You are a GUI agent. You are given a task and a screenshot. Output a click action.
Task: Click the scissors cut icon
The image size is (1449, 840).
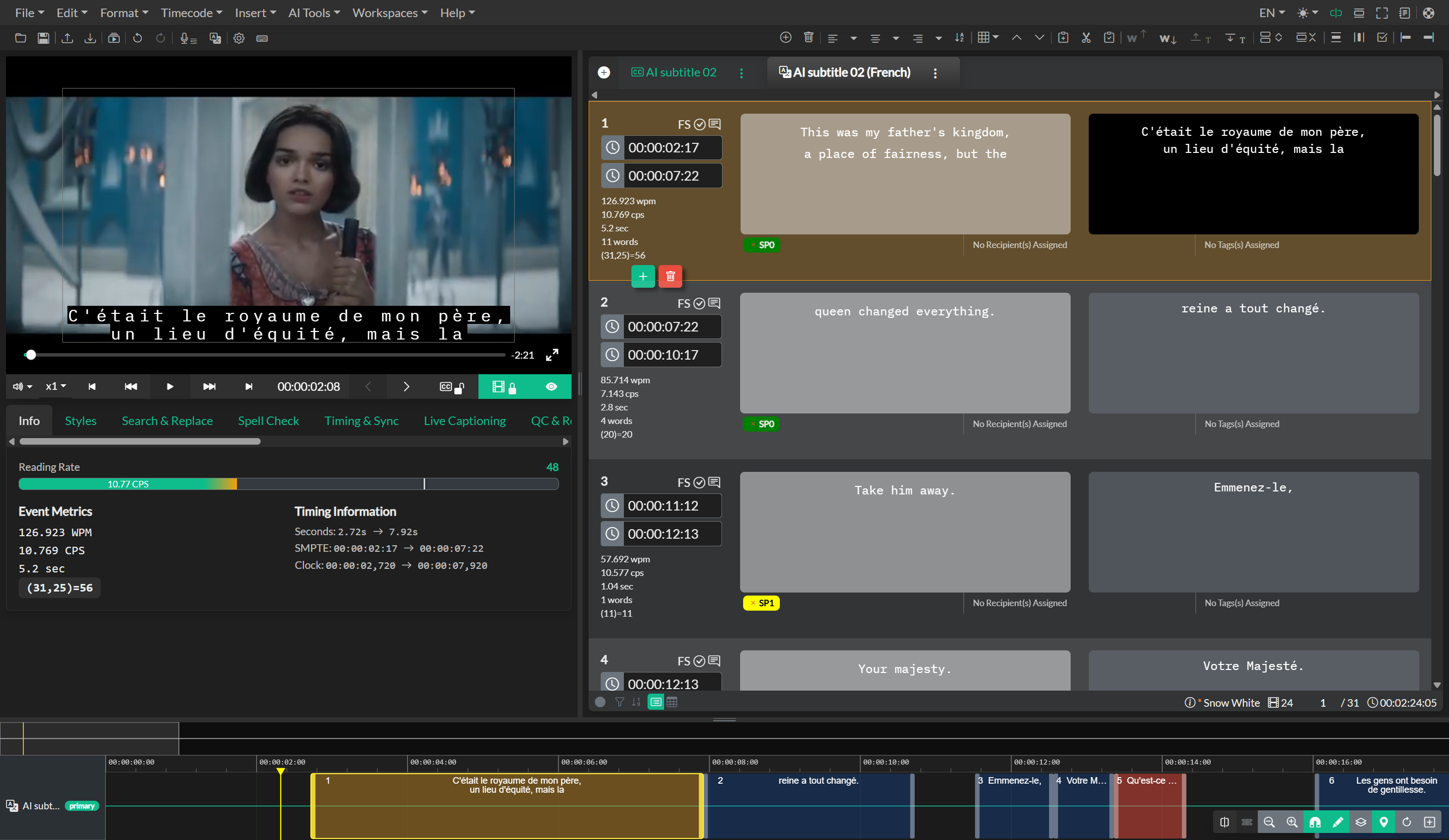(x=1086, y=37)
